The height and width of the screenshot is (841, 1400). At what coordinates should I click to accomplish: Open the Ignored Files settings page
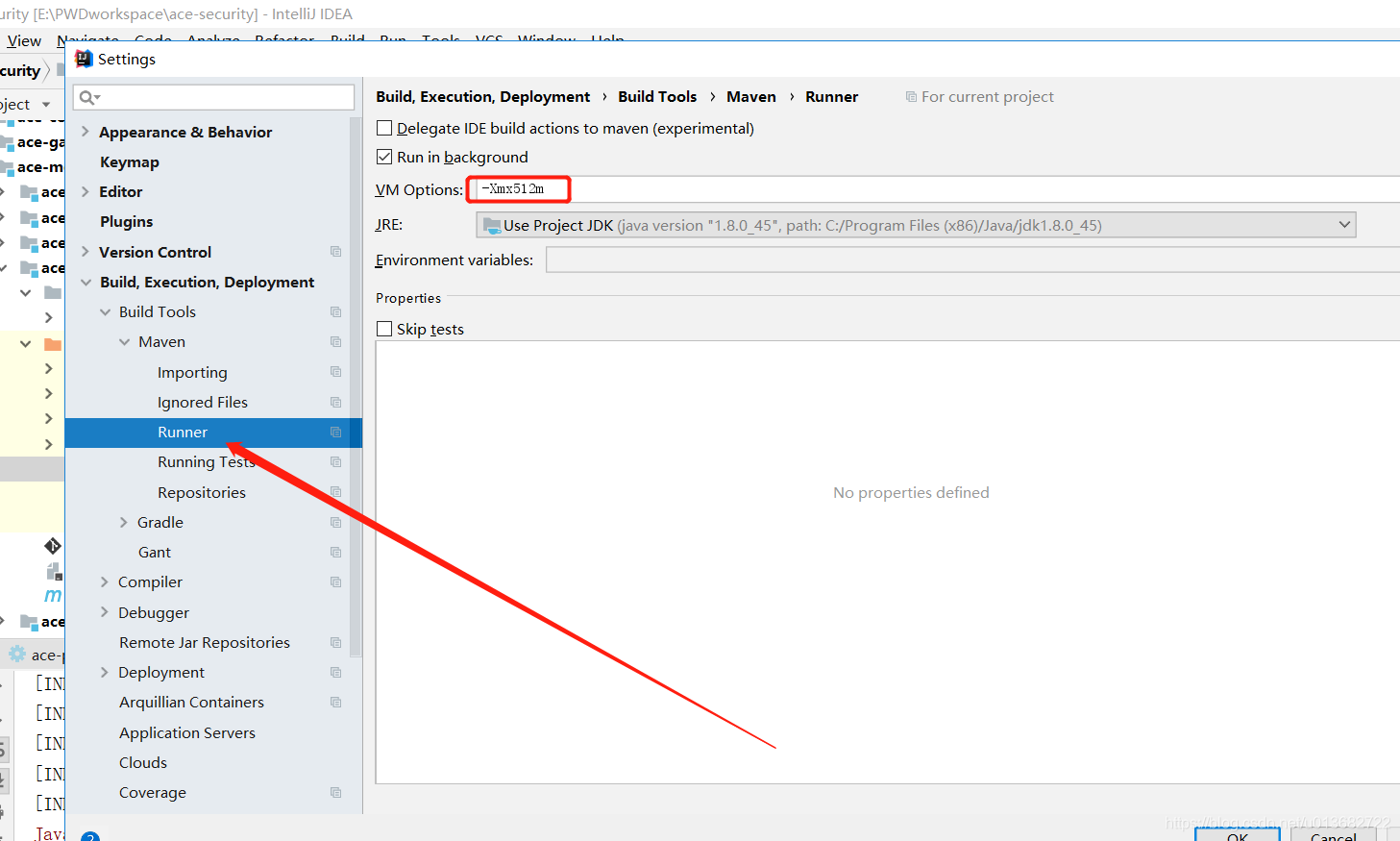click(203, 402)
